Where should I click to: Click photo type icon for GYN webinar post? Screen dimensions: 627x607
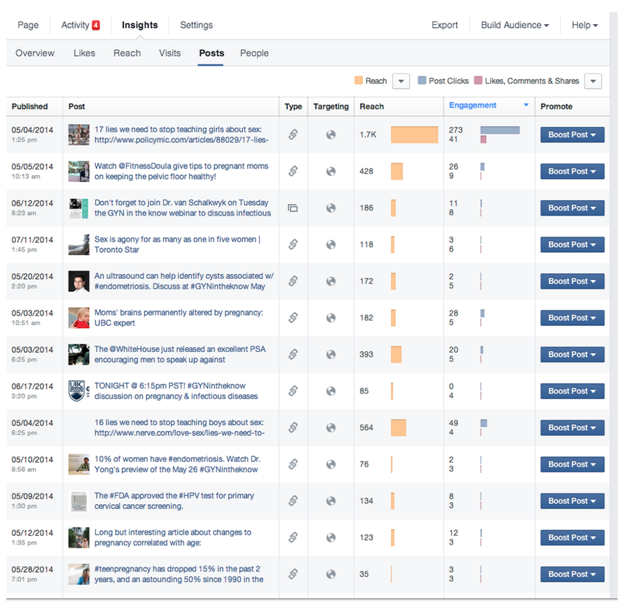point(293,208)
